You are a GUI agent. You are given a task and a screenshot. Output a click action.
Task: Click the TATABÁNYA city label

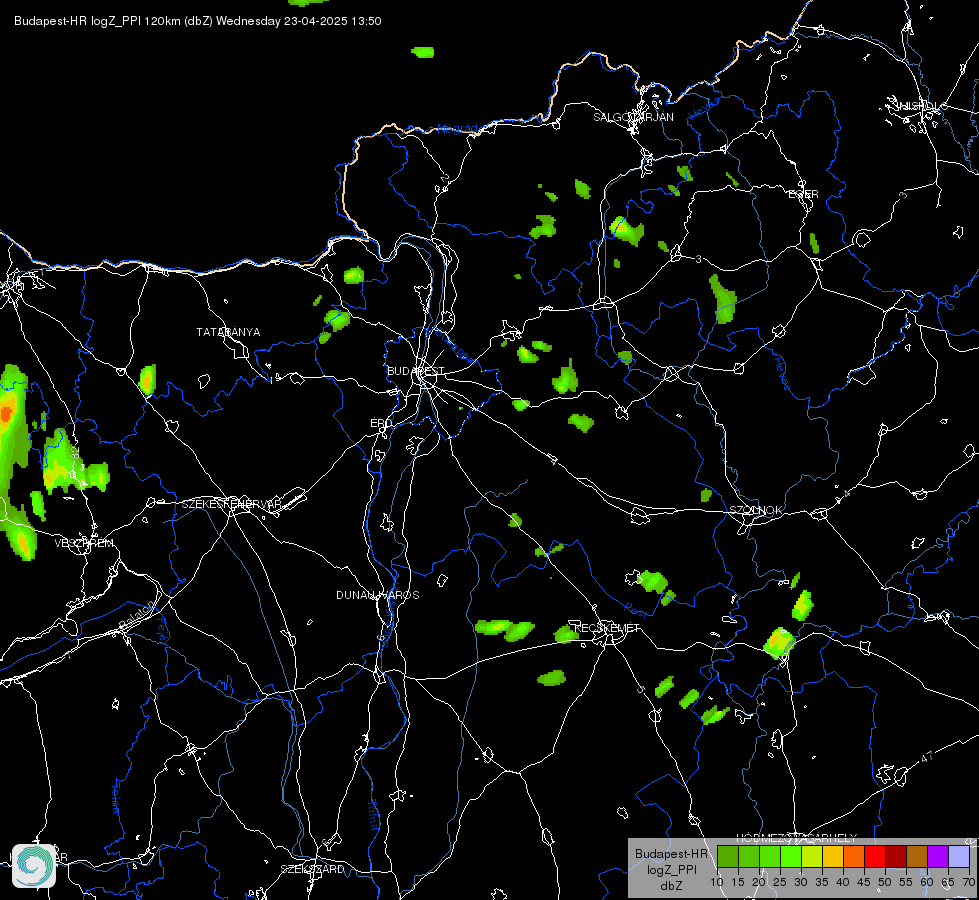click(x=228, y=332)
